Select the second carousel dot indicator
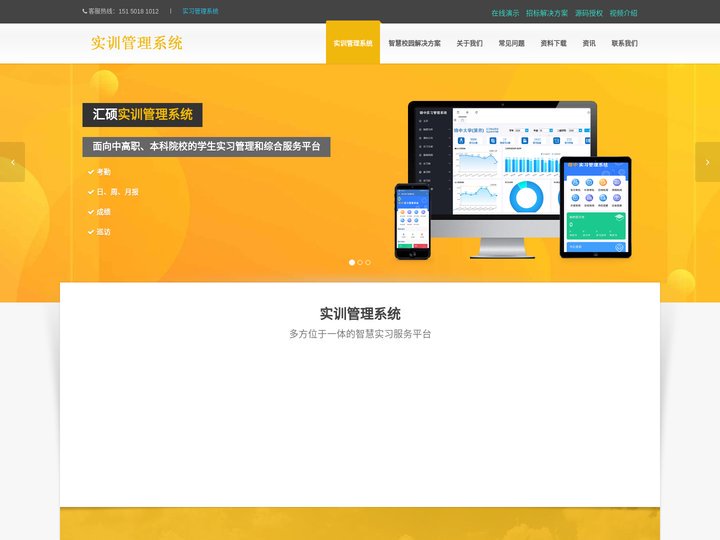 click(x=360, y=262)
